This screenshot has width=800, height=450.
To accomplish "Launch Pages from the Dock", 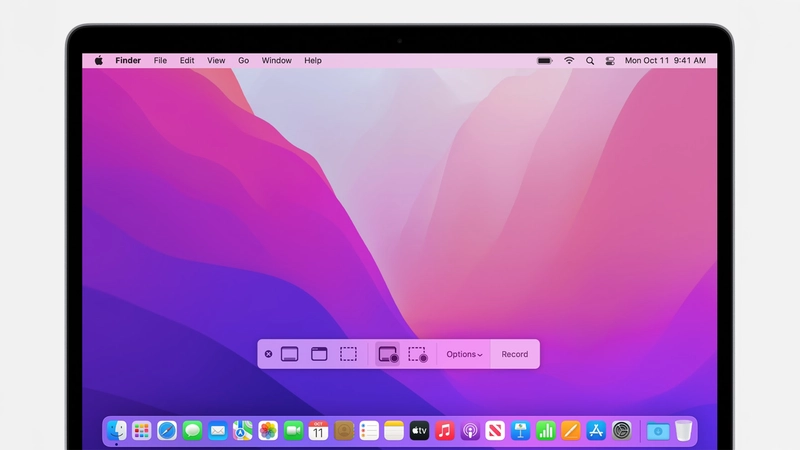I will point(571,431).
